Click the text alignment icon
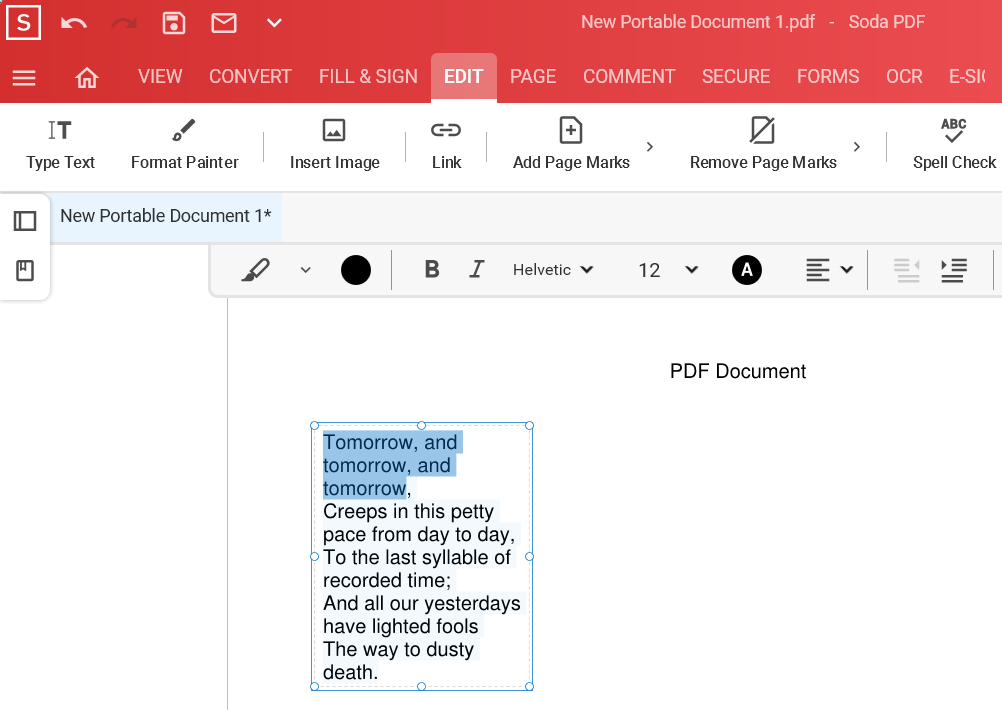The width and height of the screenshot is (1002, 710). (x=817, y=270)
